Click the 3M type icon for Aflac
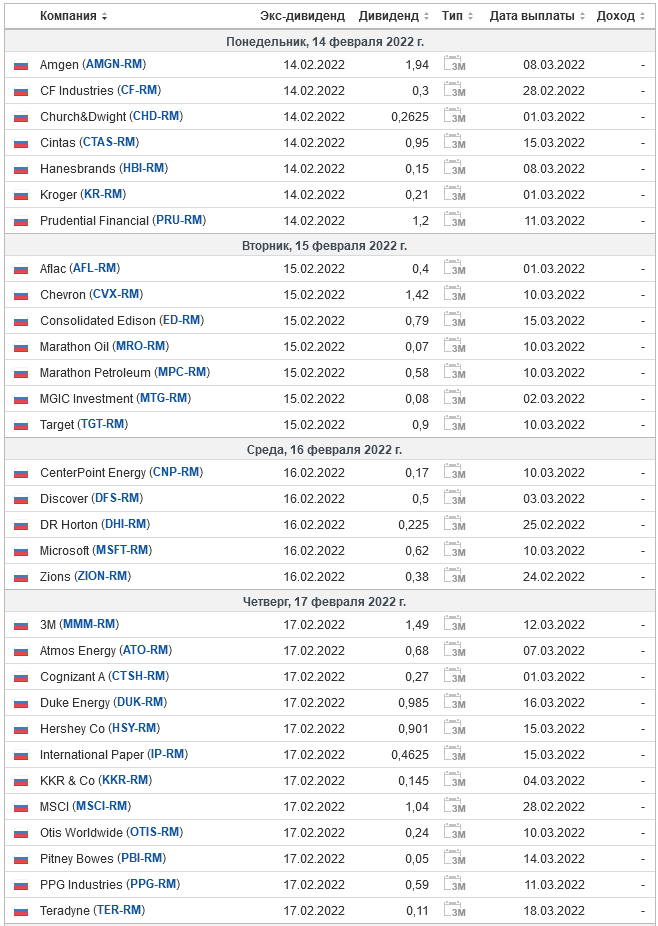The width and height of the screenshot is (658, 926). [x=454, y=269]
